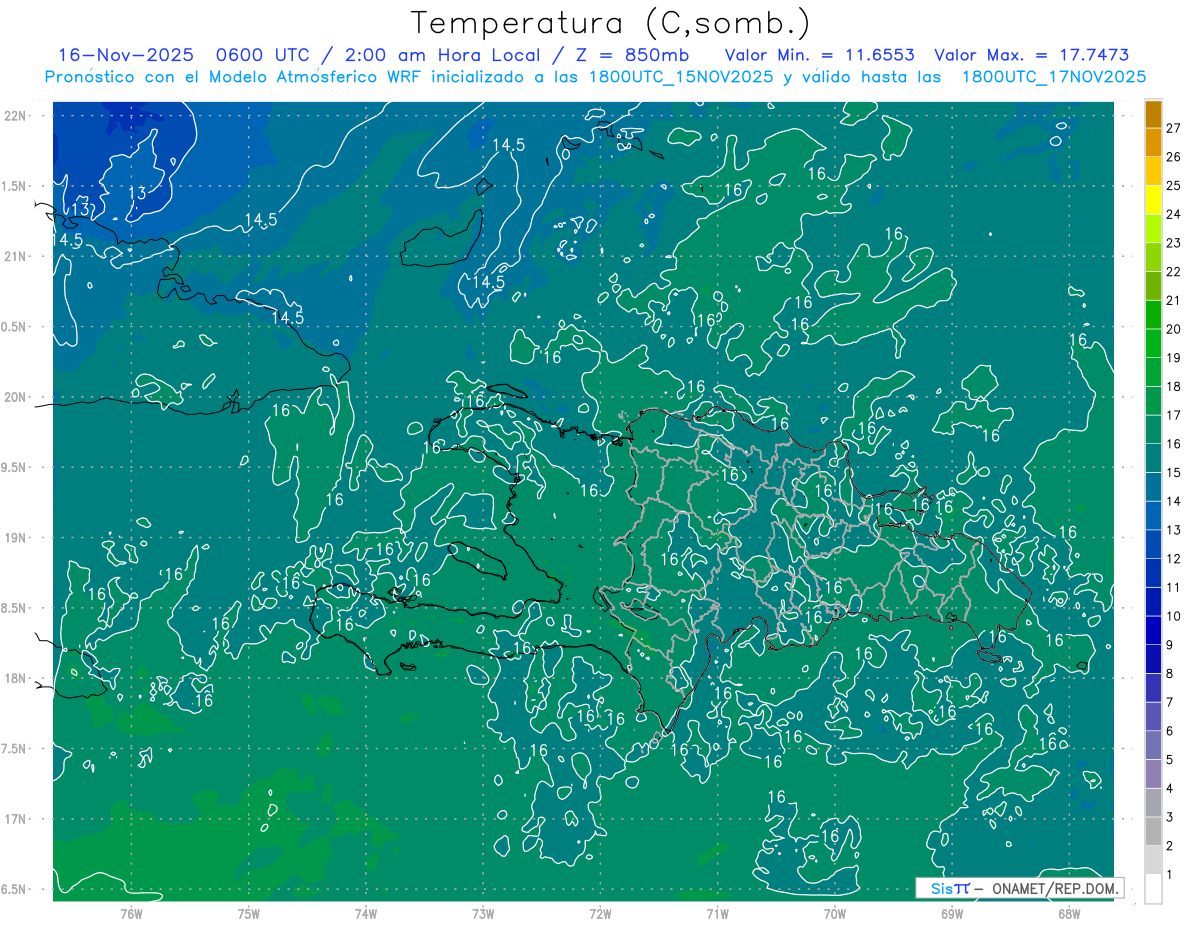This screenshot has height=927, width=1200.
Task: Click the bright yellow swatch between 24 and 25
Action: pos(1154,199)
